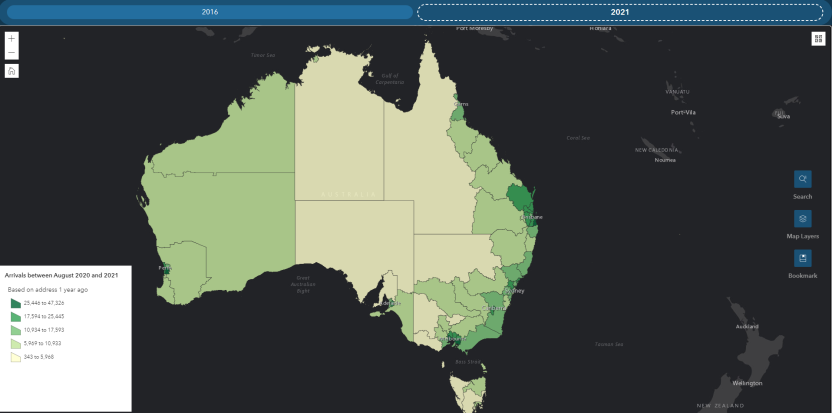Viewport: 832px width, 413px height.
Task: Click the Bass Strait label
Action: 467,362
